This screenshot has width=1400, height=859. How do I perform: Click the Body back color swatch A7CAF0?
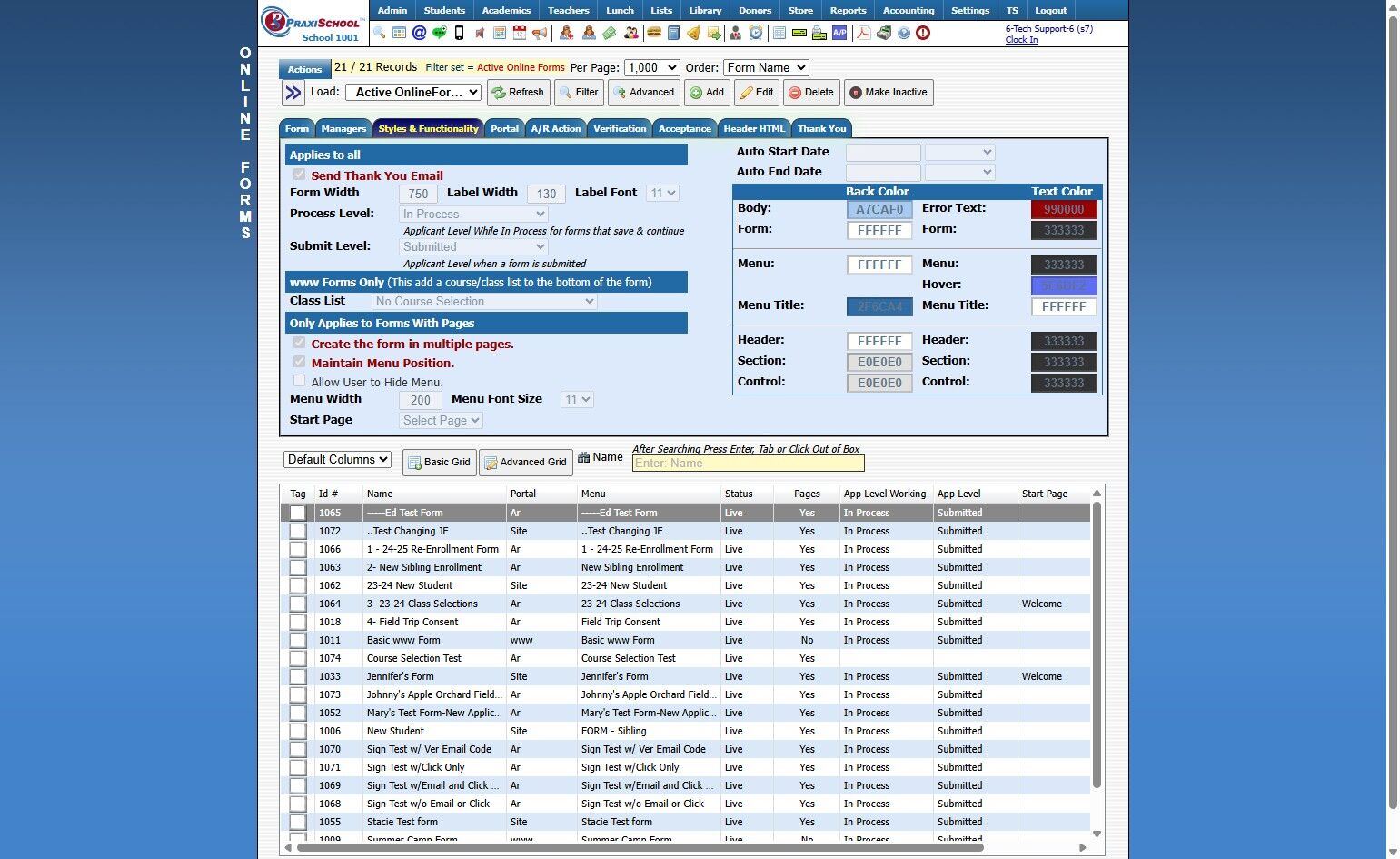tap(879, 209)
